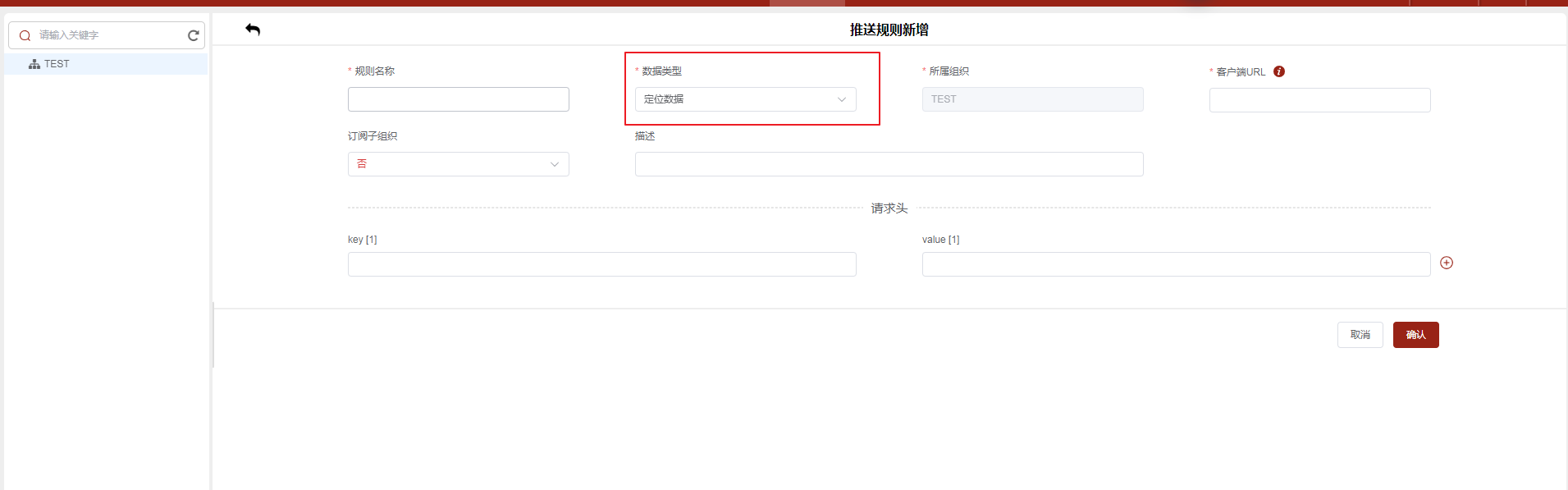Click the disabled 所属组织 field
This screenshot has height=490, width=1568.
(1032, 99)
